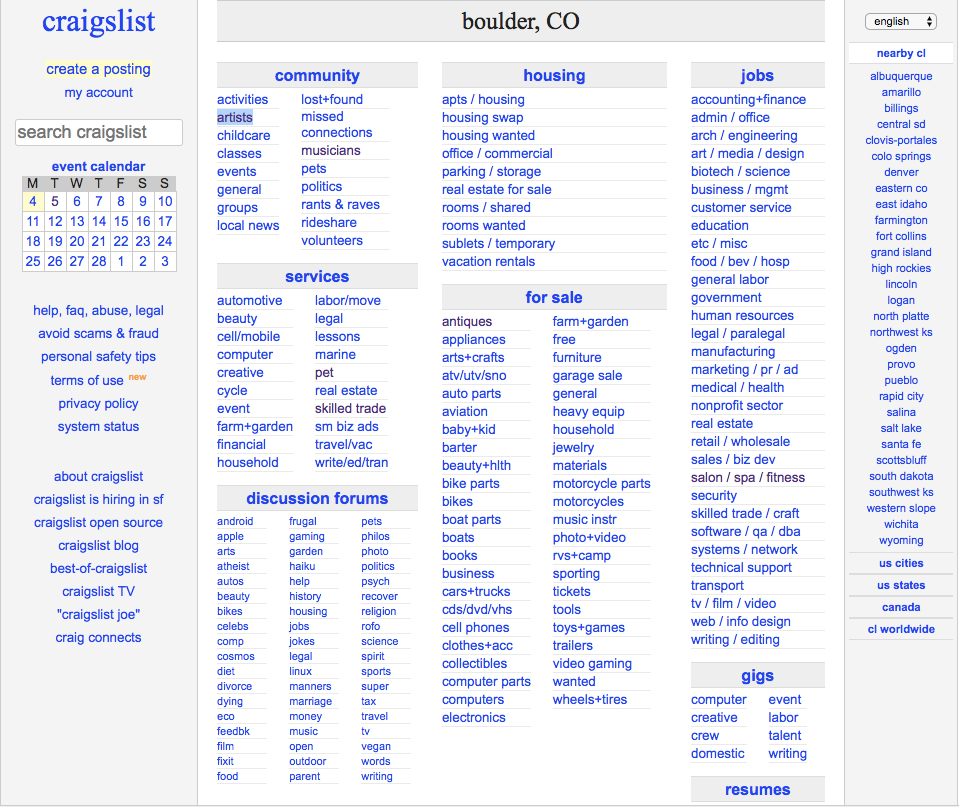Open the vegan discussion forum
959x807 pixels.
coord(376,746)
